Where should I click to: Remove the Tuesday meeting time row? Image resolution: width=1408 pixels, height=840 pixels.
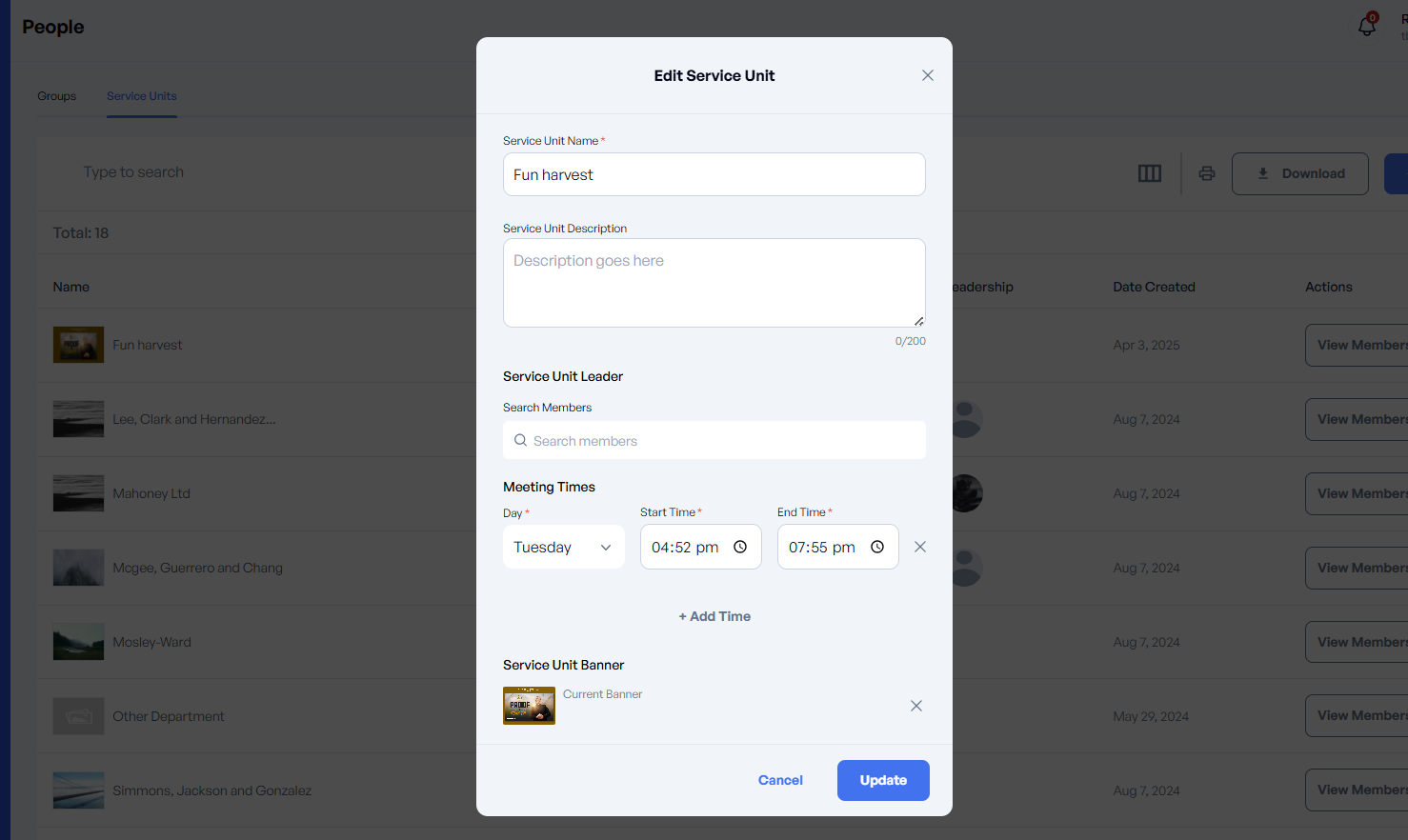click(x=919, y=547)
